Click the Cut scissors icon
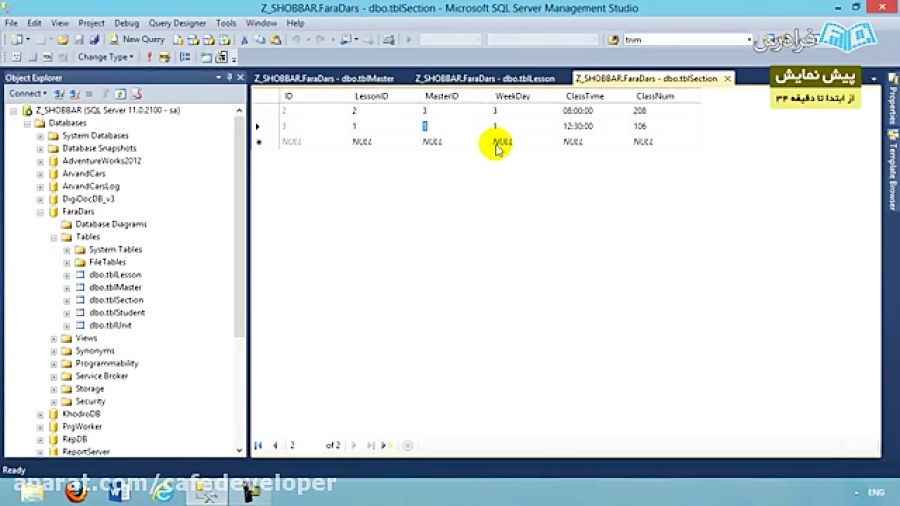Image resolution: width=900 pixels, height=506 pixels. (x=245, y=40)
